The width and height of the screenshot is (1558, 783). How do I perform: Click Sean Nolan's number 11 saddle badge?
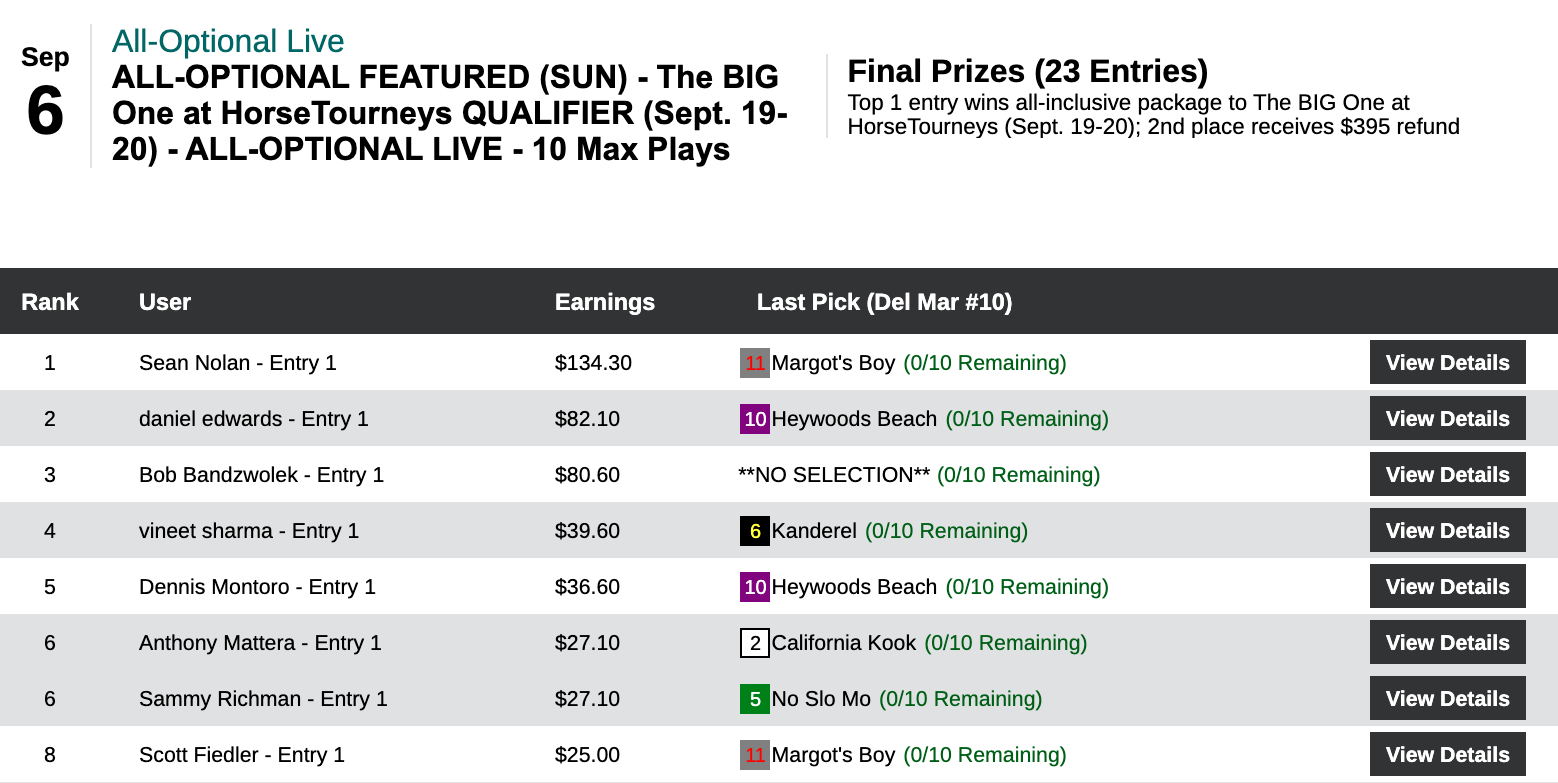(754, 363)
